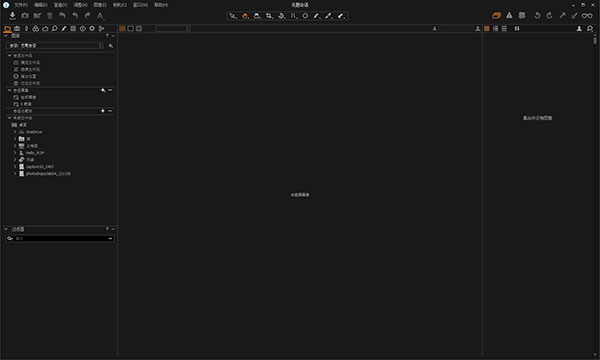The image size is (600, 360).
Task: Switch browser to list view icon
Action: [504, 29]
